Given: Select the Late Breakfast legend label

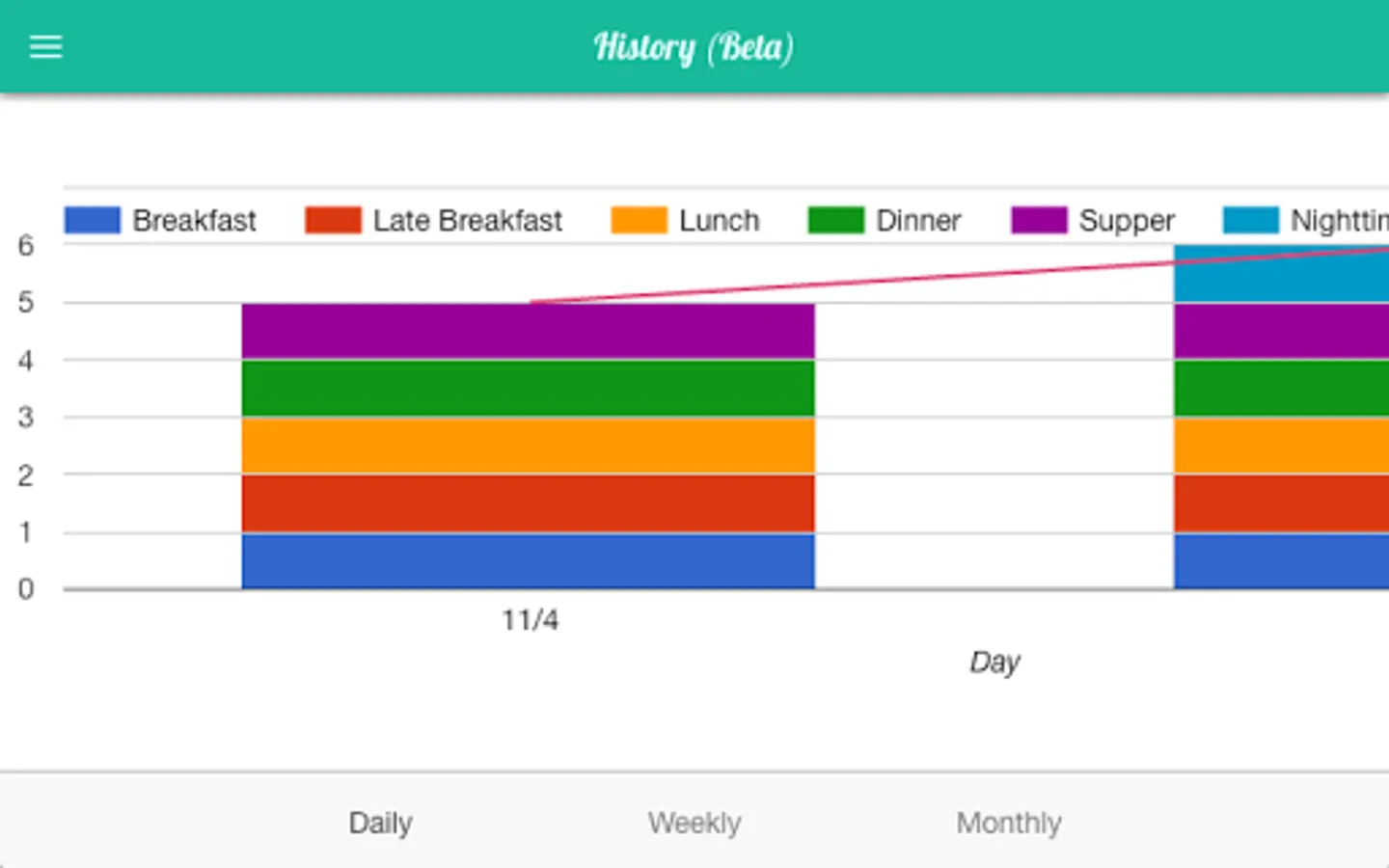Looking at the screenshot, I should (467, 221).
